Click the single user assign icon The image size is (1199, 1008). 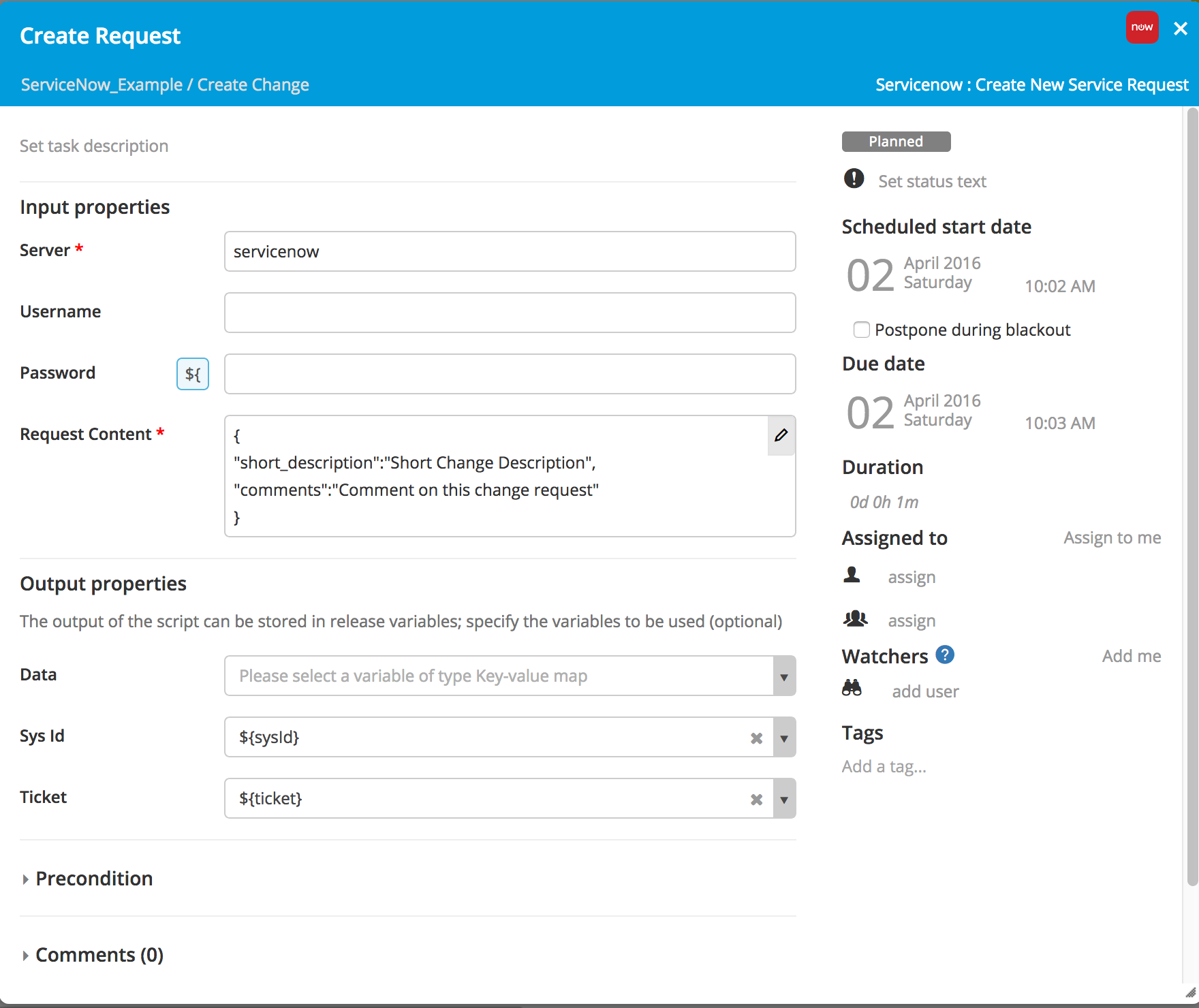pyautogui.click(x=852, y=575)
